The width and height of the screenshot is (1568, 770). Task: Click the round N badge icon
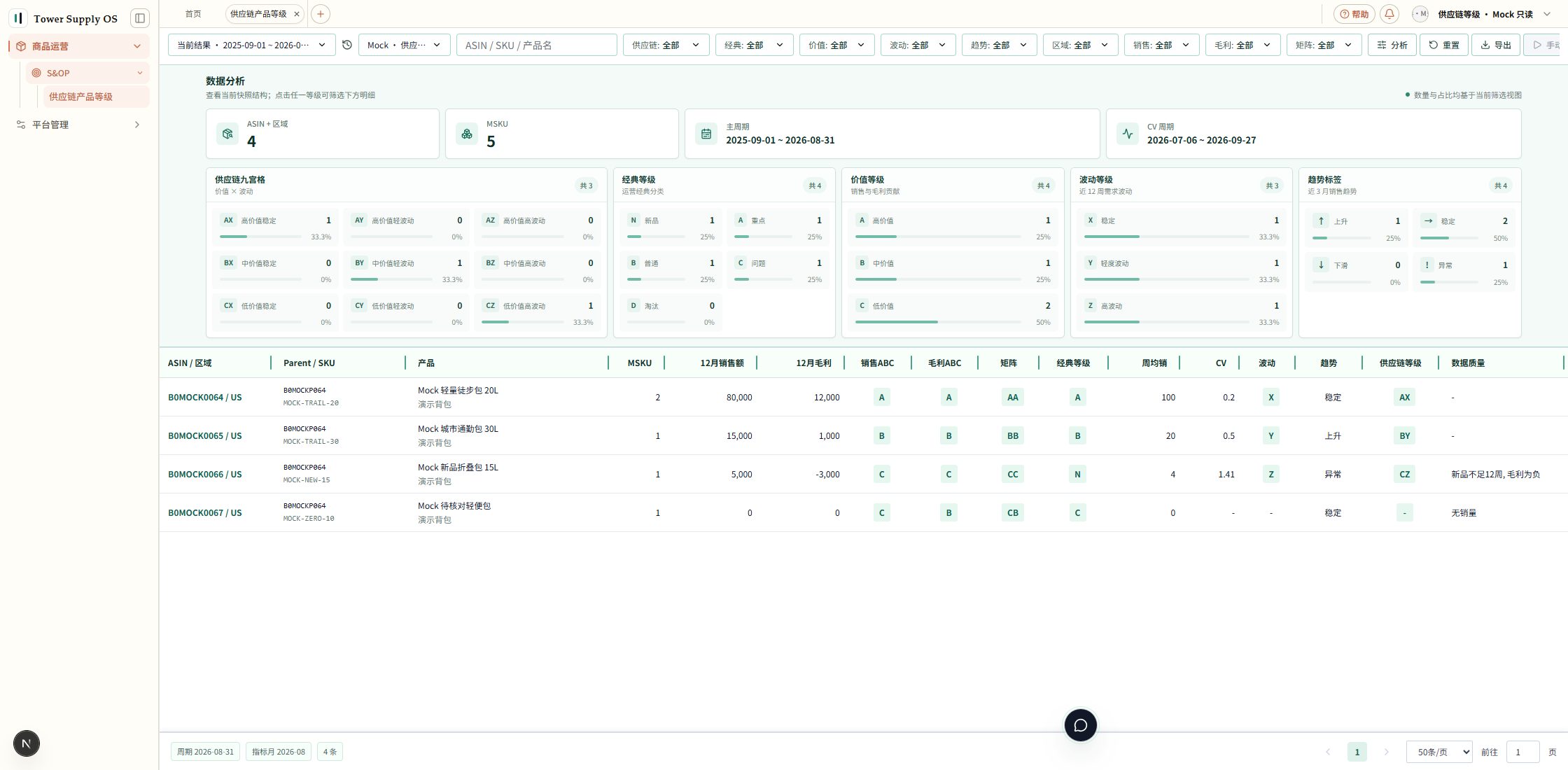pyautogui.click(x=27, y=743)
